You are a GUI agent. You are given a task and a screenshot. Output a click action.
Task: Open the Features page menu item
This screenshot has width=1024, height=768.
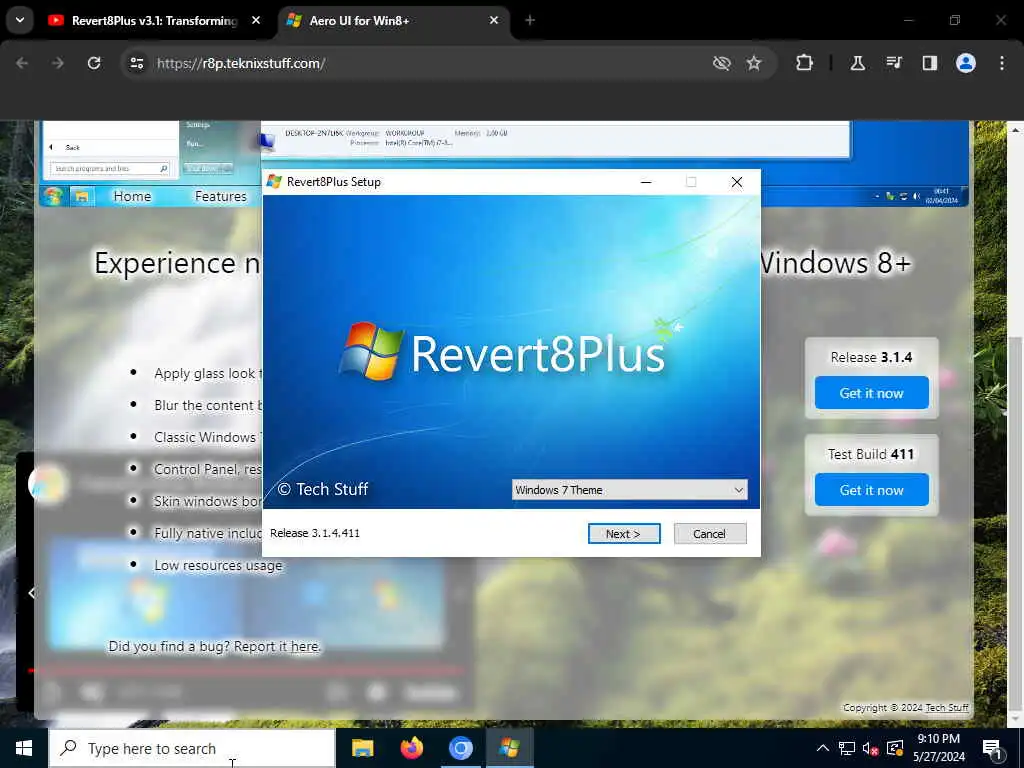[221, 196]
